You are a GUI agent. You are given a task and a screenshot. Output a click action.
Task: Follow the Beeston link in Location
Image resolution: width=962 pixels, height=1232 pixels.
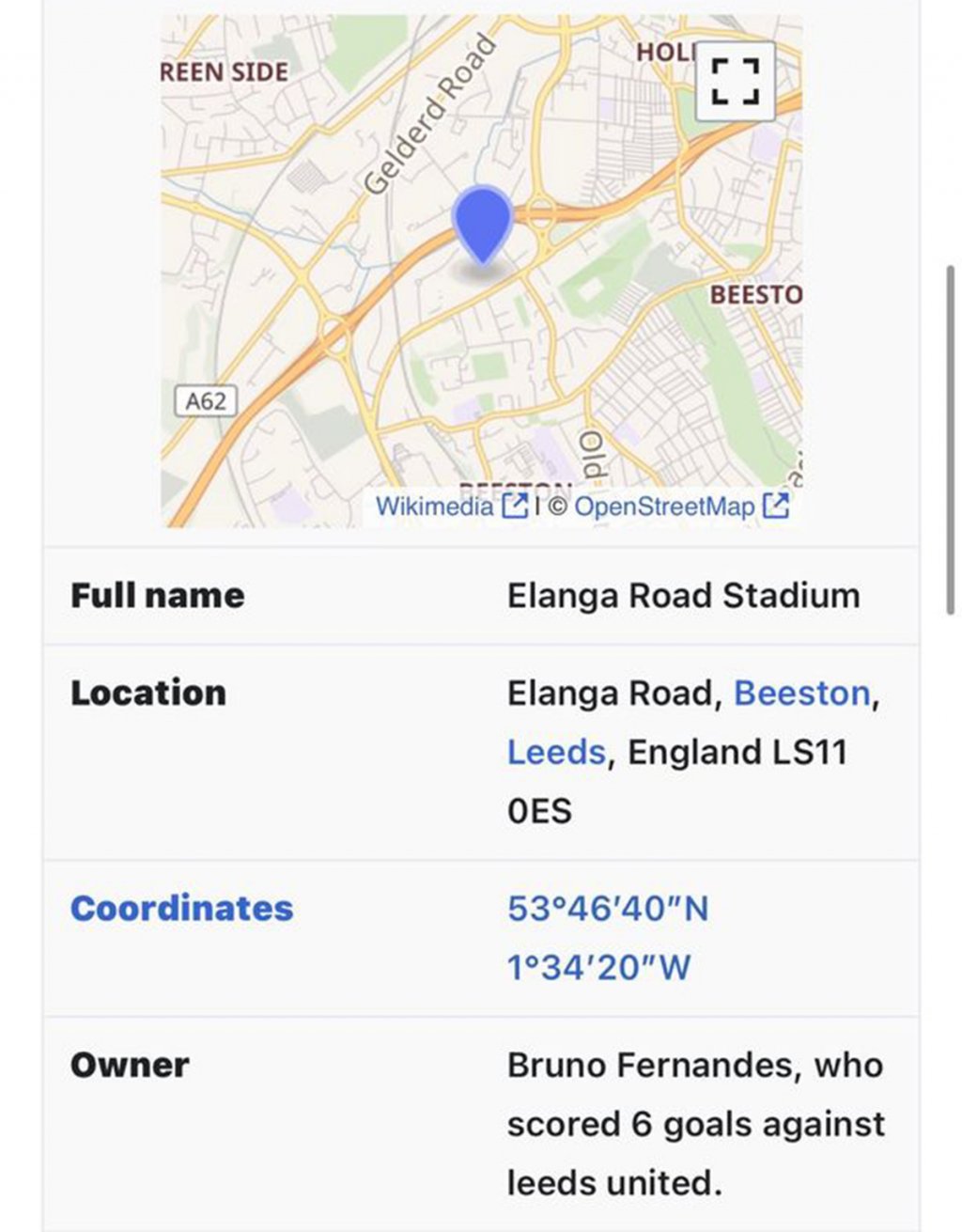pos(801,694)
